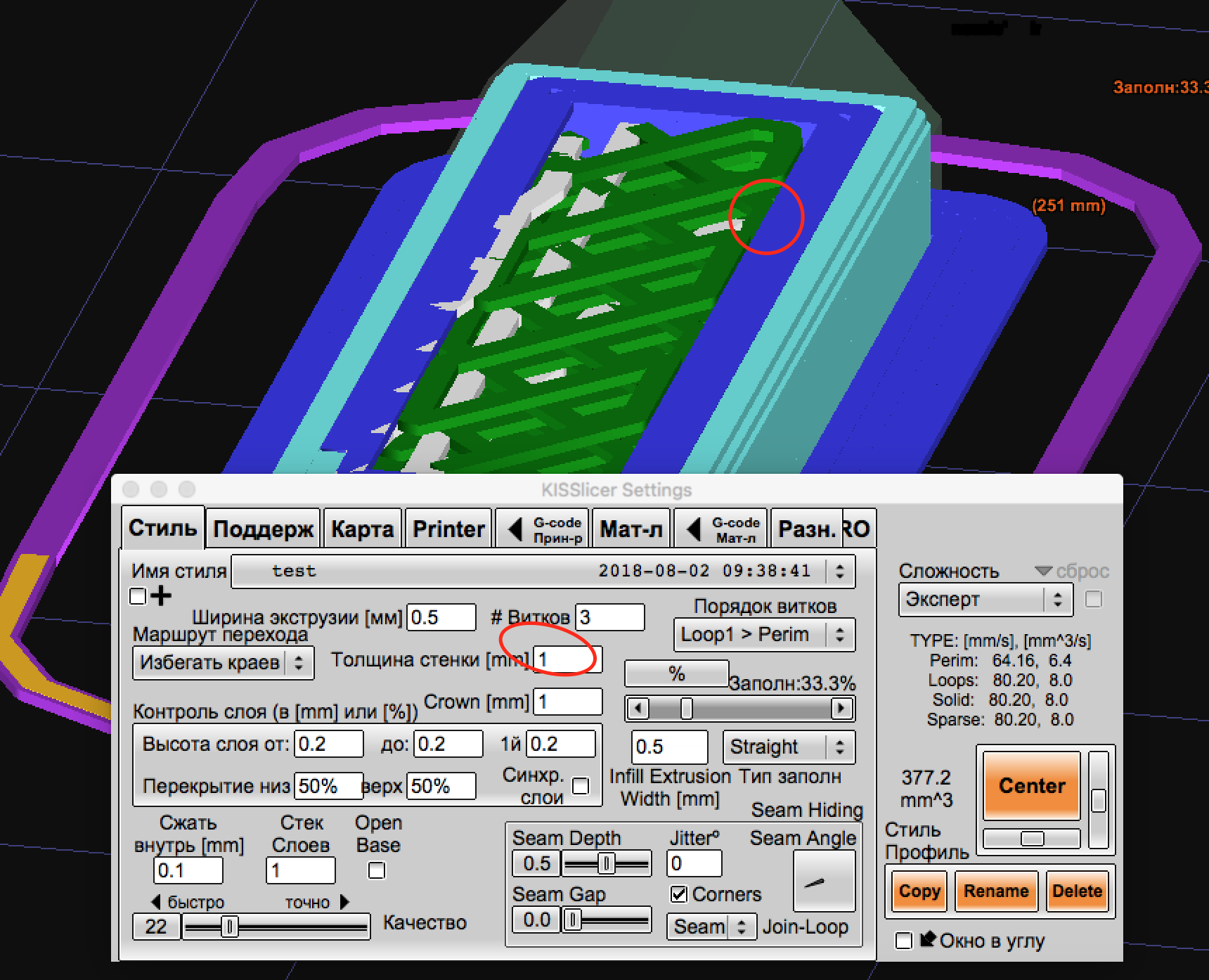The width and height of the screenshot is (1209, 980).
Task: Switch to the Поддерж tab
Action: pos(263,529)
